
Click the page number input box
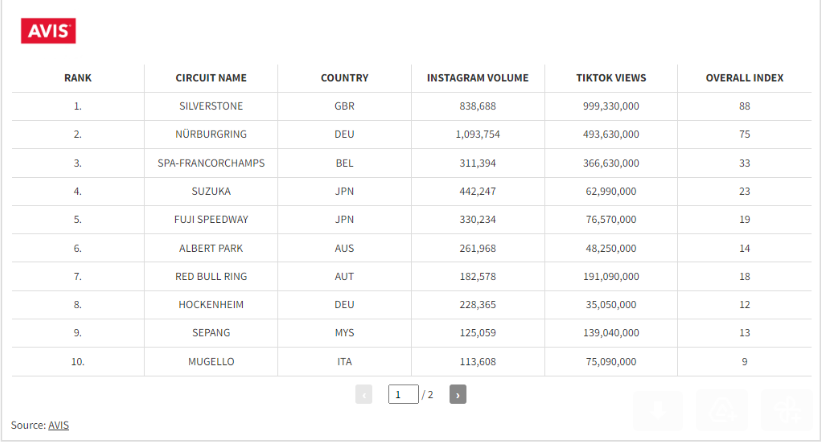click(x=403, y=394)
